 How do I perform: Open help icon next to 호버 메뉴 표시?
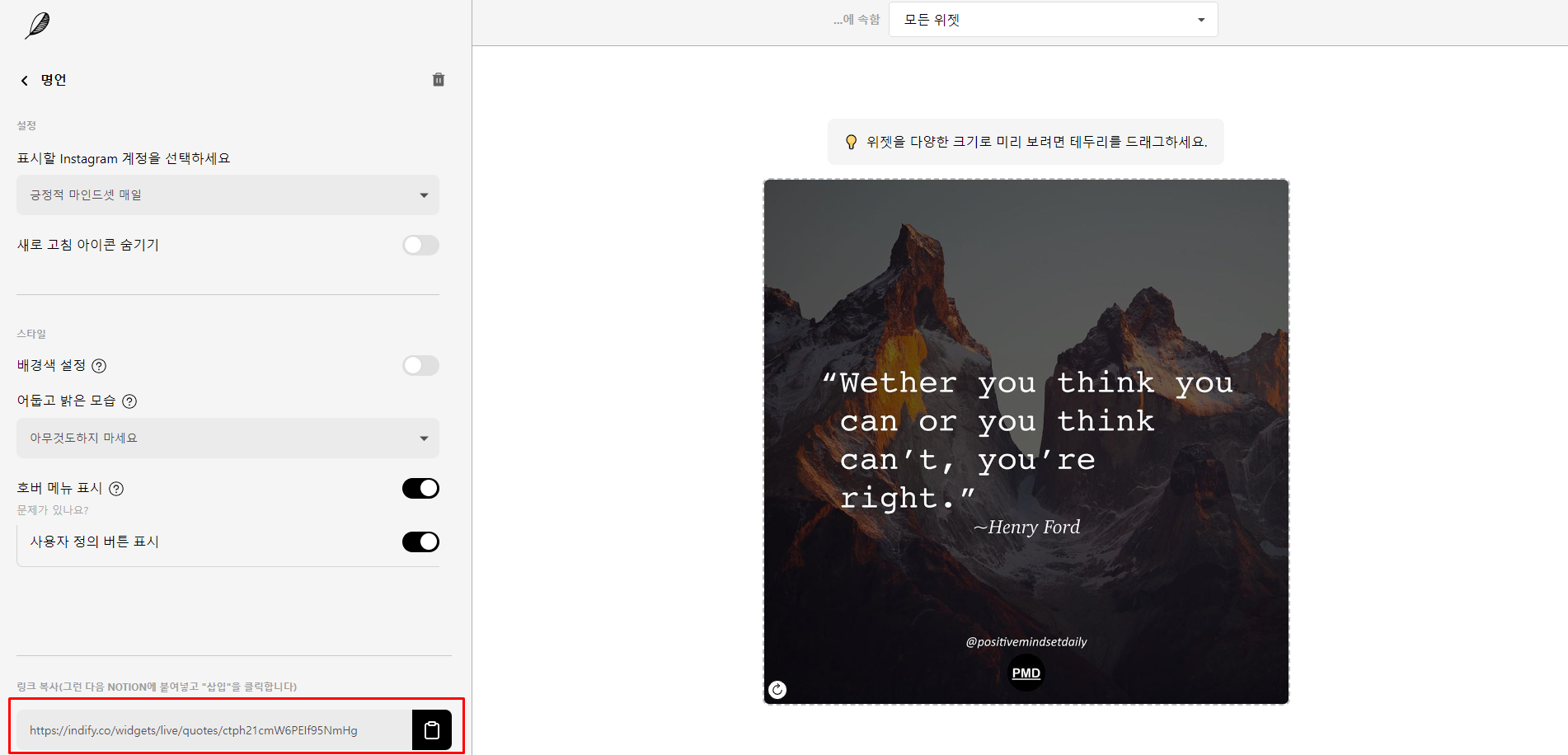point(116,488)
